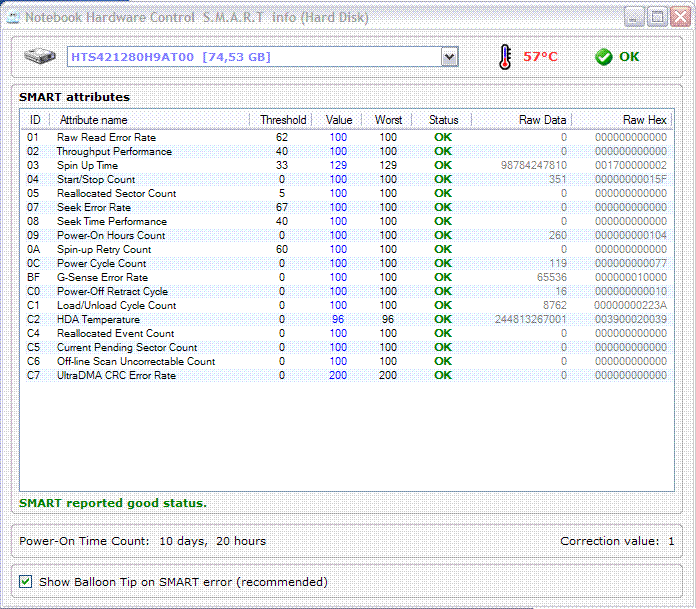Click raw data value 98784247810
Viewport: 696px width, 609px height.
tap(534, 165)
